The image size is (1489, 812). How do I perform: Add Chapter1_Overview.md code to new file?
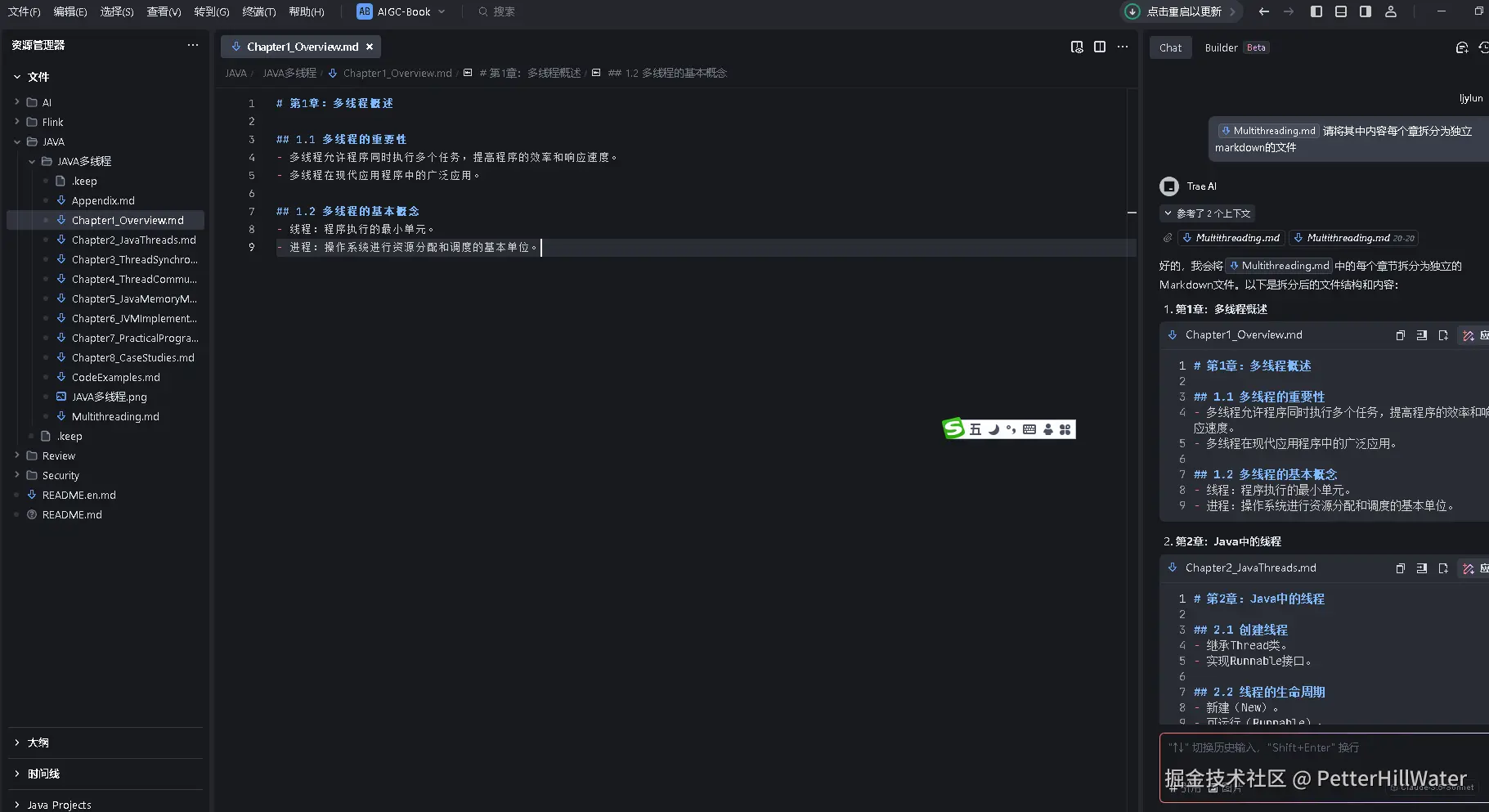click(x=1443, y=335)
